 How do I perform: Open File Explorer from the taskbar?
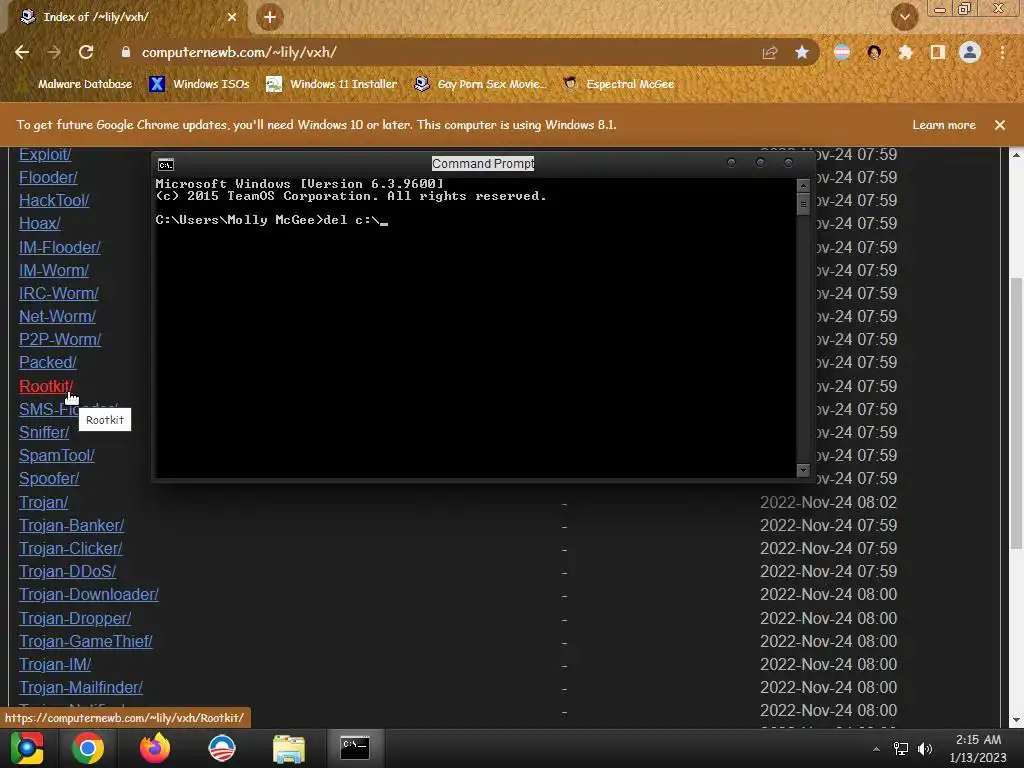coord(289,748)
